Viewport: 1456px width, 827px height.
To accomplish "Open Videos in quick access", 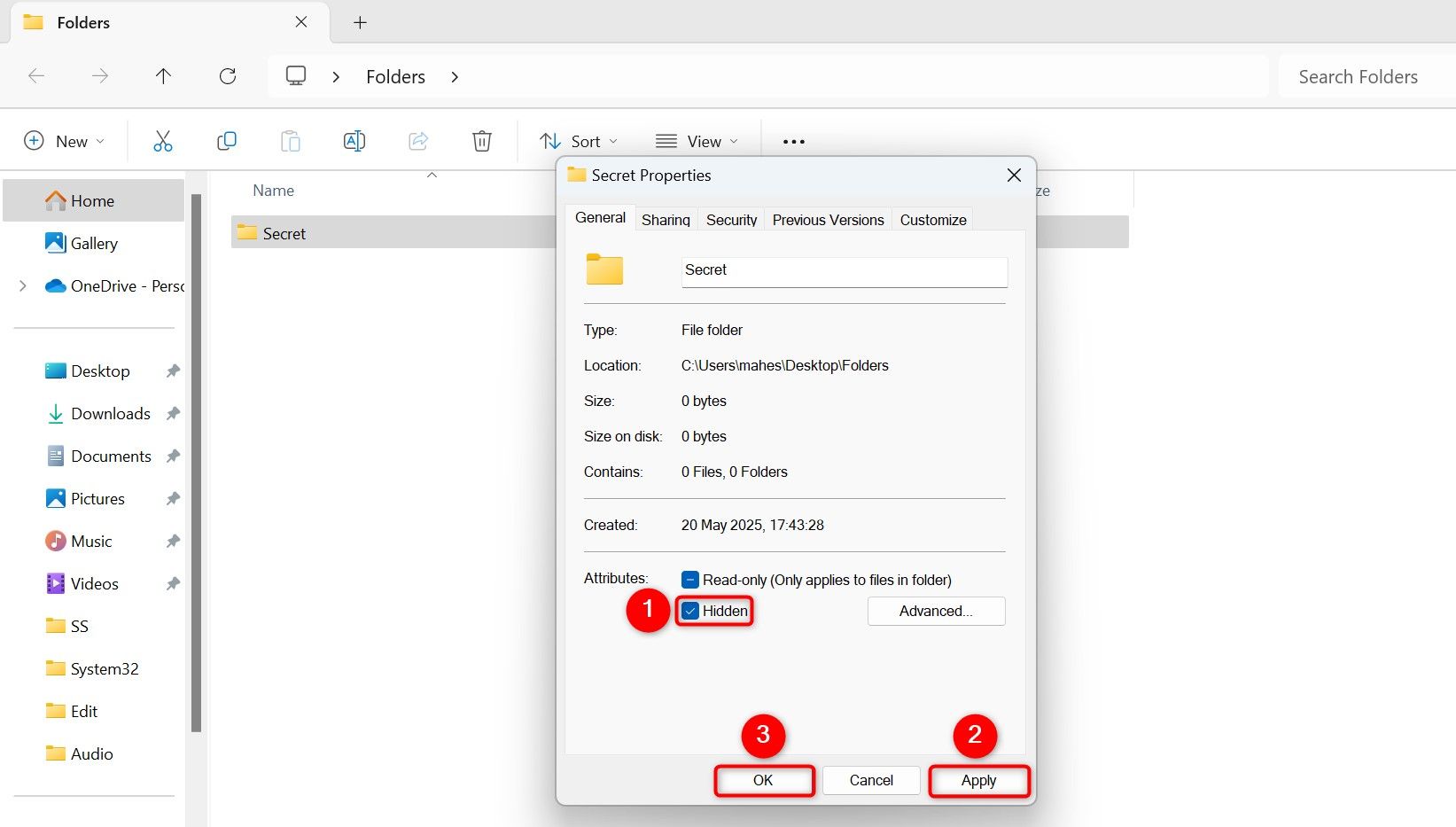I will tap(94, 584).
